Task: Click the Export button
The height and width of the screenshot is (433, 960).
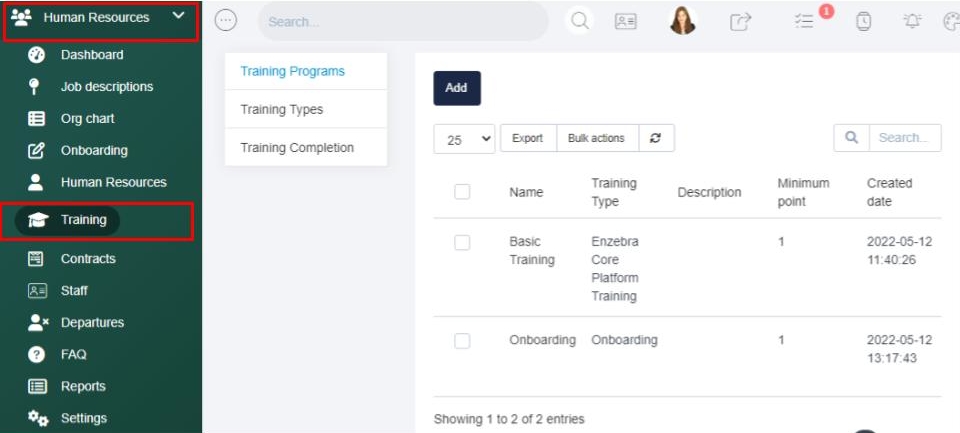Action: [x=527, y=138]
